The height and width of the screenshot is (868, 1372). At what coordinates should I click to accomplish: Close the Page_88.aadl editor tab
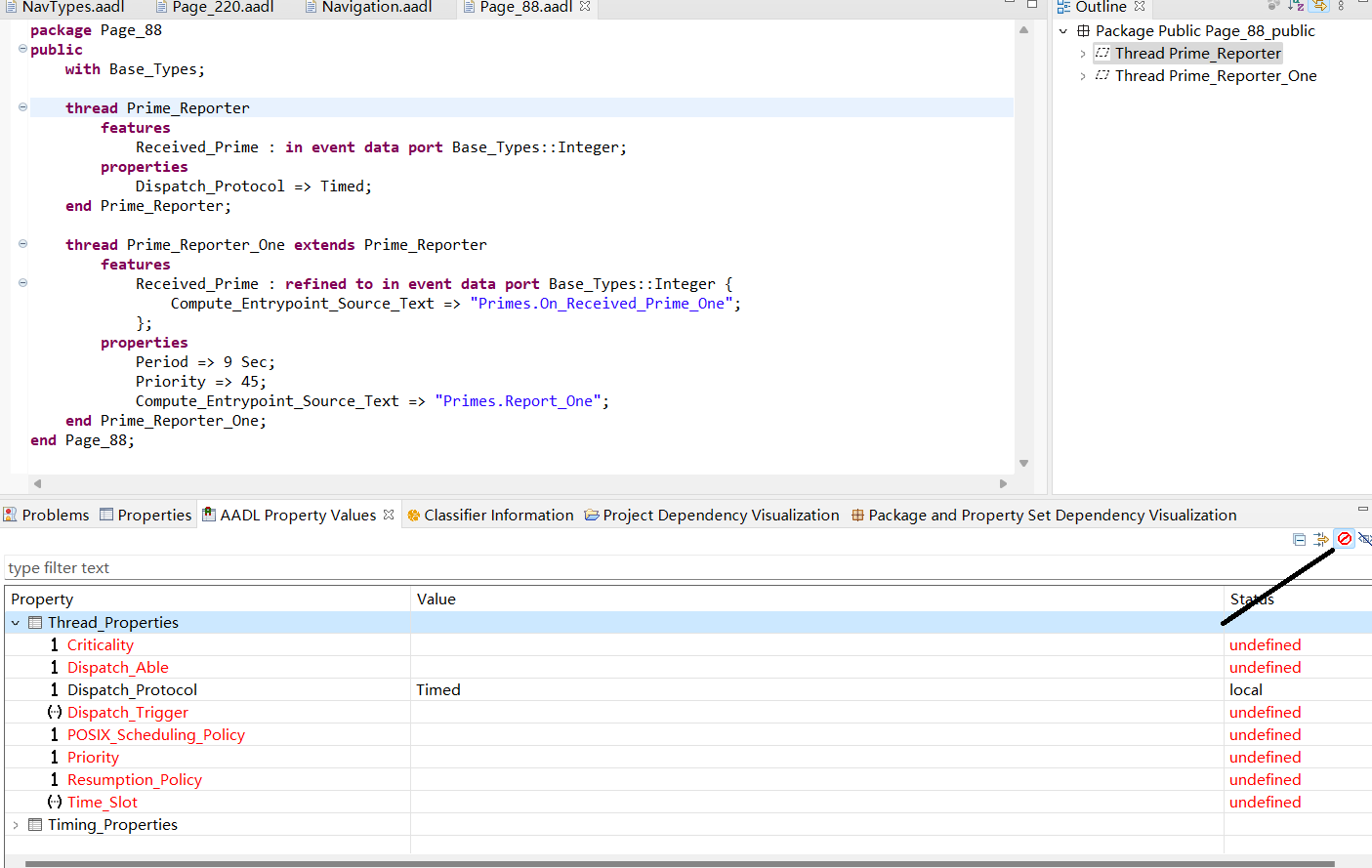pyautogui.click(x=585, y=6)
